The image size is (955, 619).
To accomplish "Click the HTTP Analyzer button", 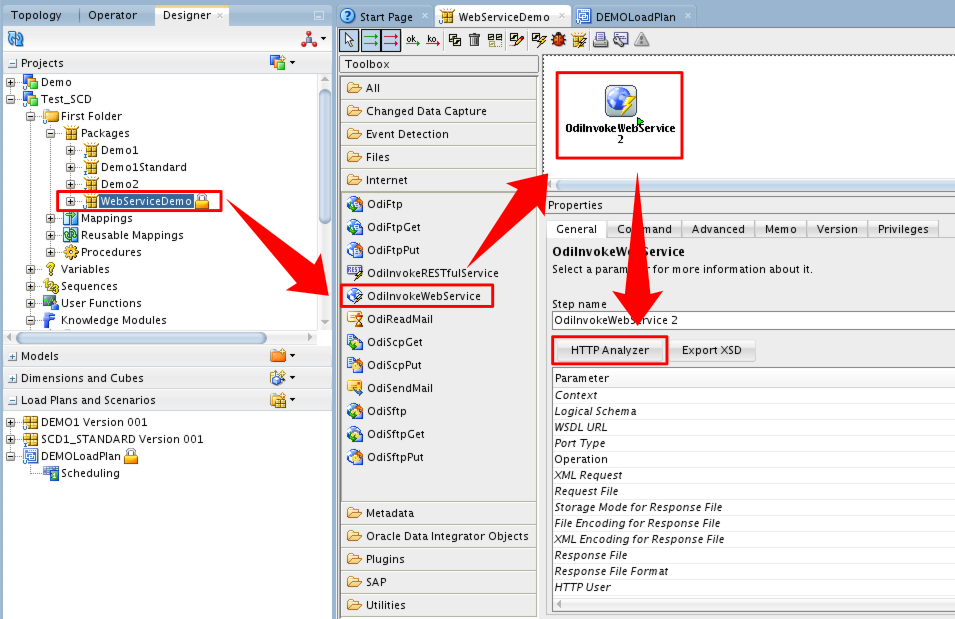I will pyautogui.click(x=610, y=350).
